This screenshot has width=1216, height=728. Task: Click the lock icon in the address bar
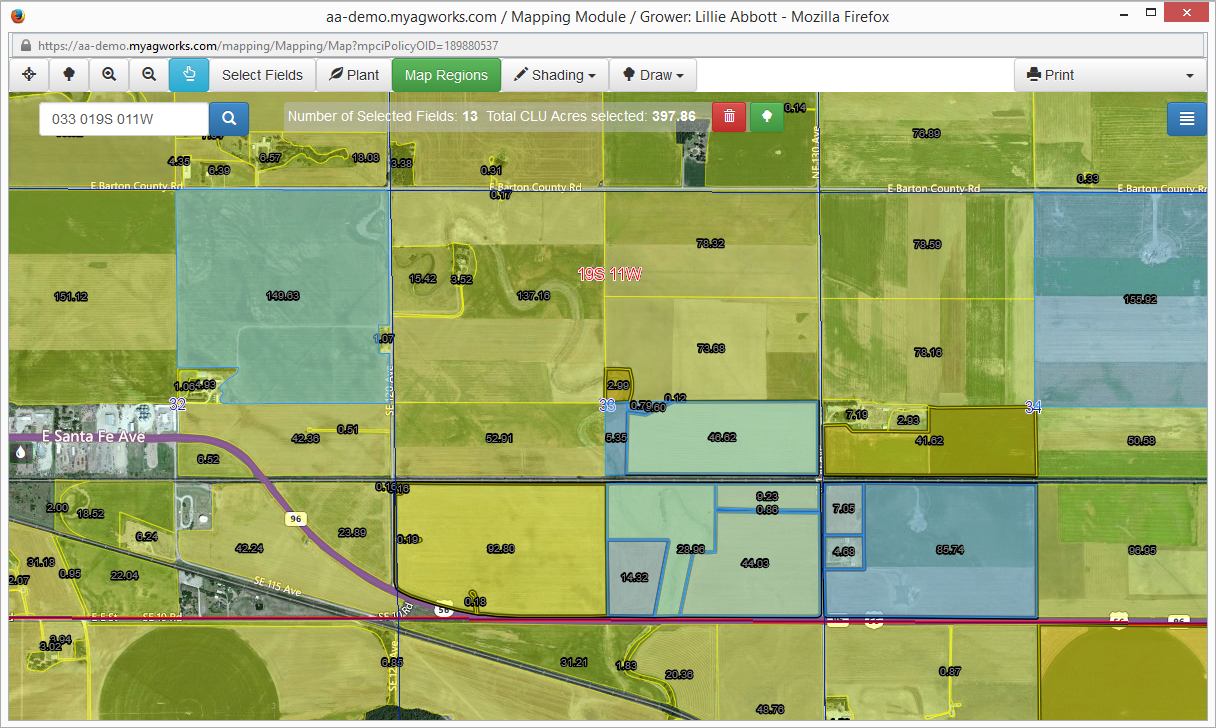click(x=25, y=46)
